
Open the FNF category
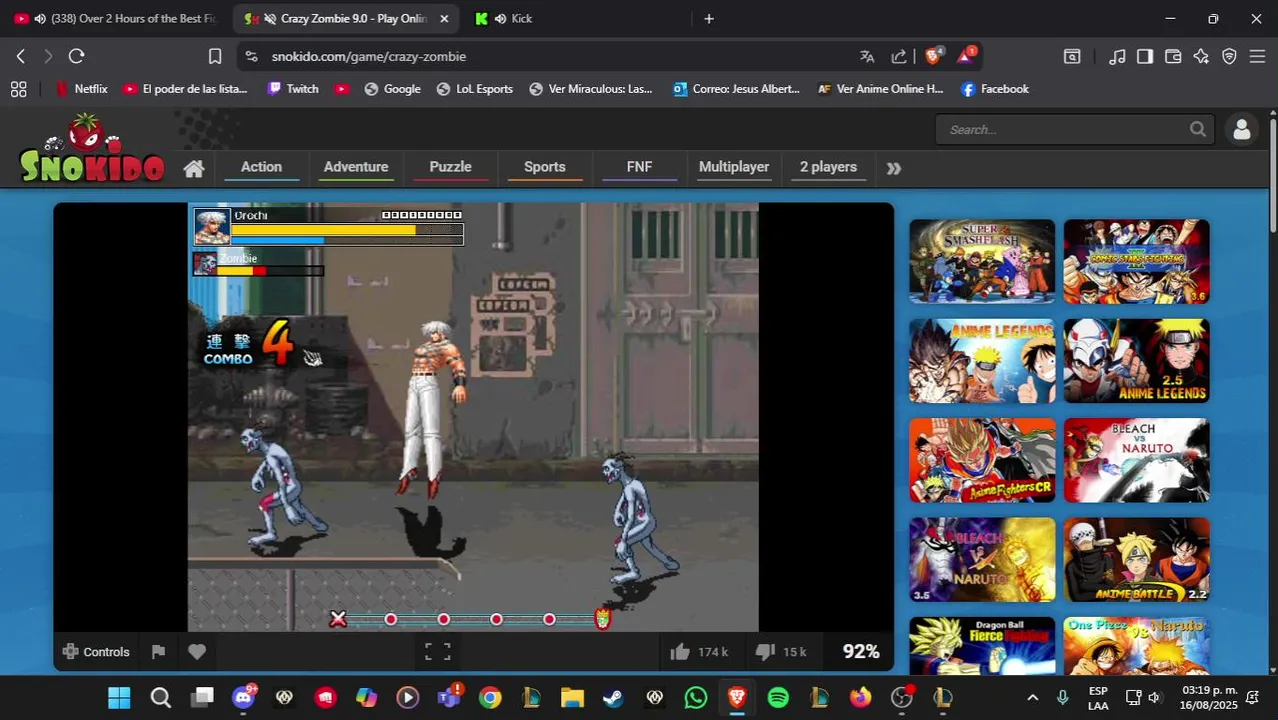(x=639, y=167)
